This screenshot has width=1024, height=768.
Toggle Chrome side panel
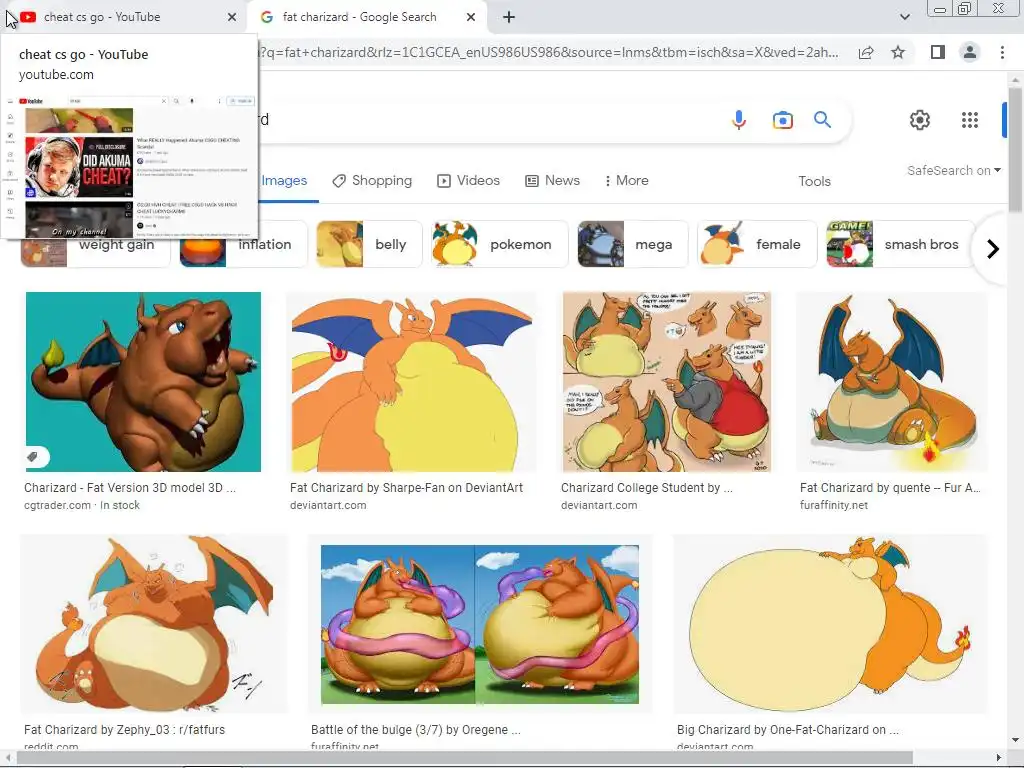point(938,52)
